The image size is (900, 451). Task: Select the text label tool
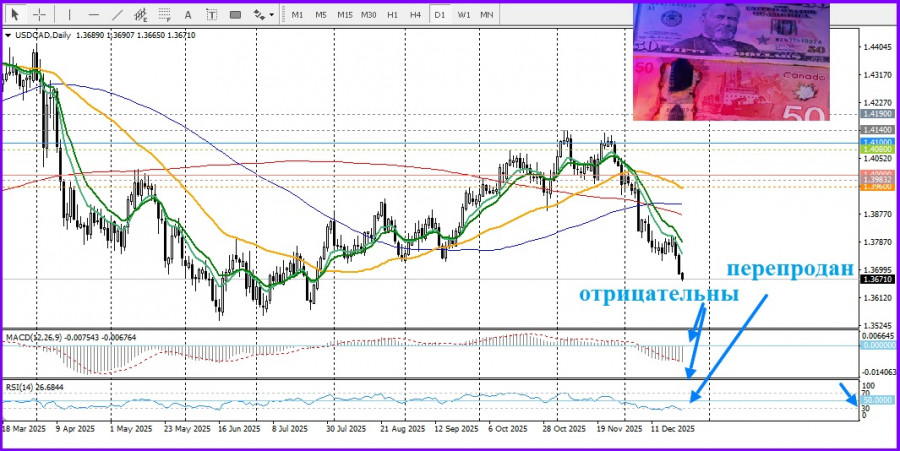[x=212, y=15]
